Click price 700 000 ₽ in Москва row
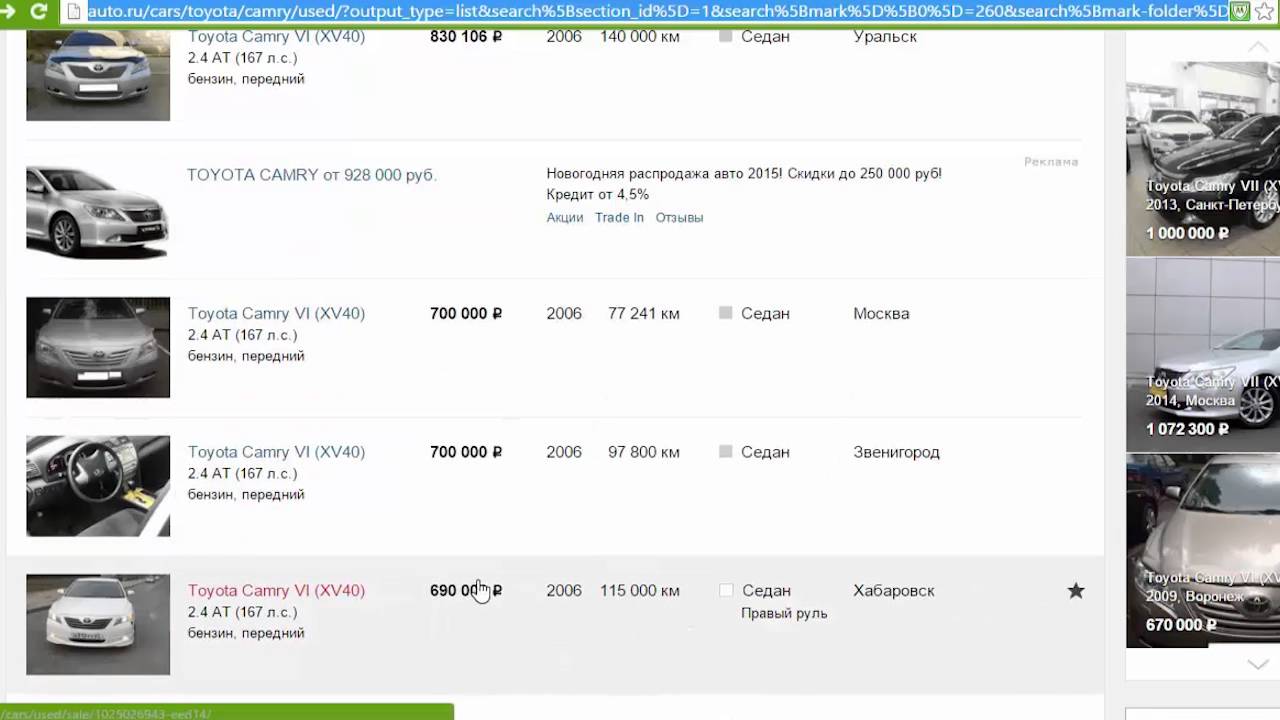1280x720 pixels. pyautogui.click(x=466, y=313)
